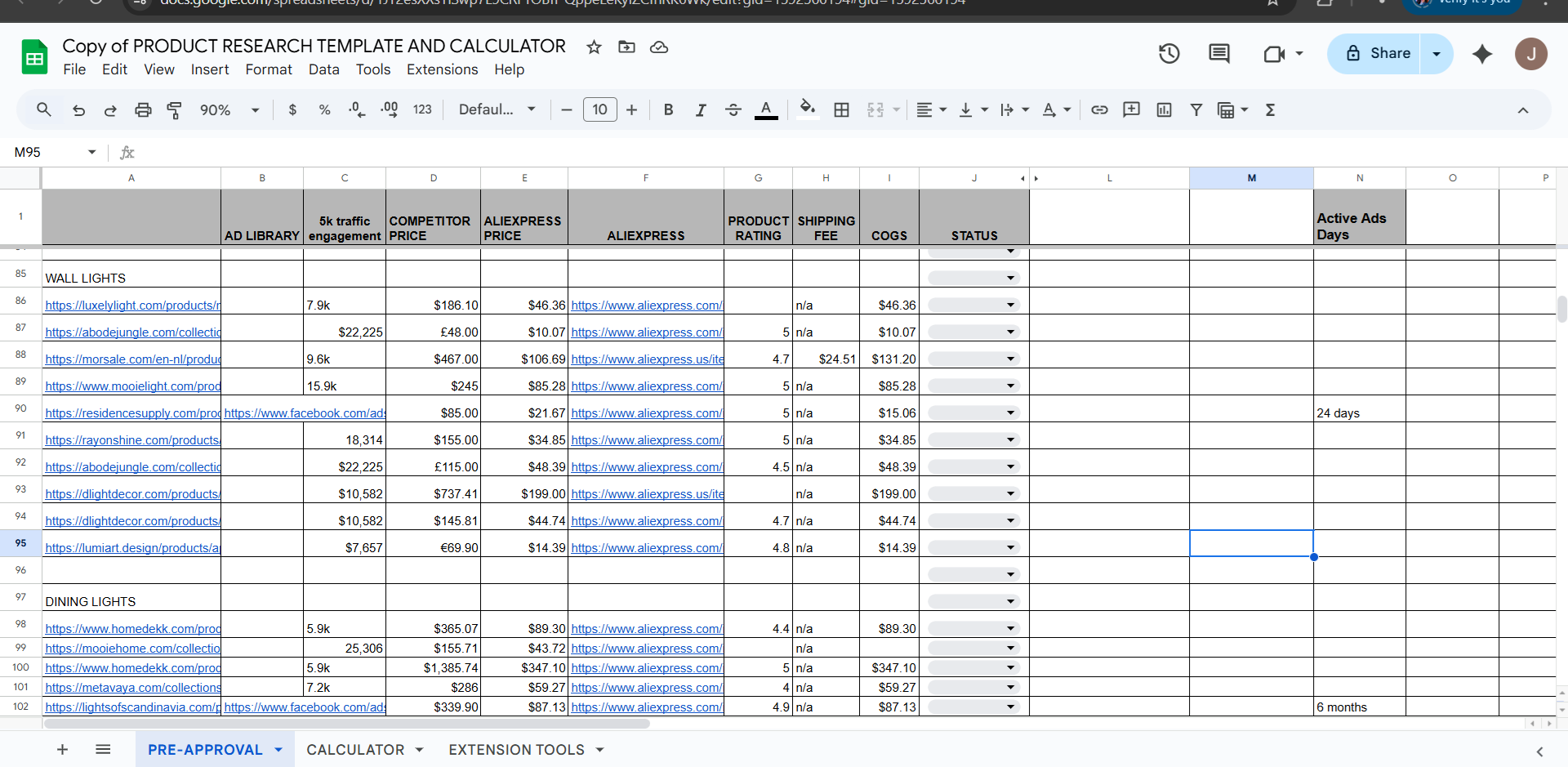
Task: Open status dropdown in row 90
Action: pyautogui.click(x=1009, y=413)
